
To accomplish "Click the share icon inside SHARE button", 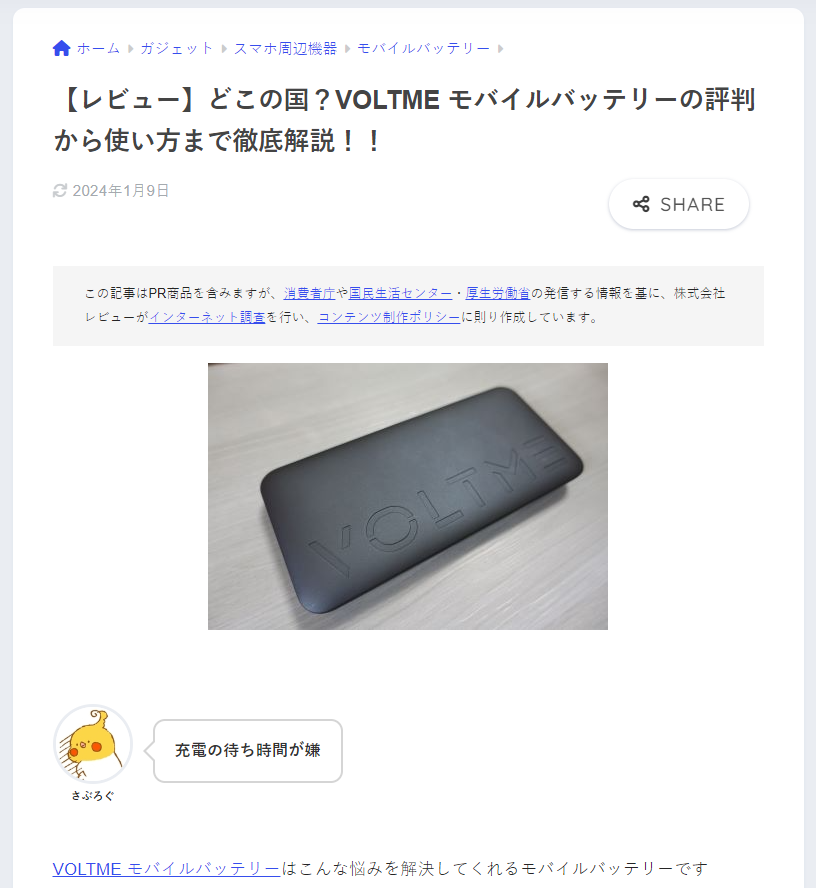I will click(641, 204).
